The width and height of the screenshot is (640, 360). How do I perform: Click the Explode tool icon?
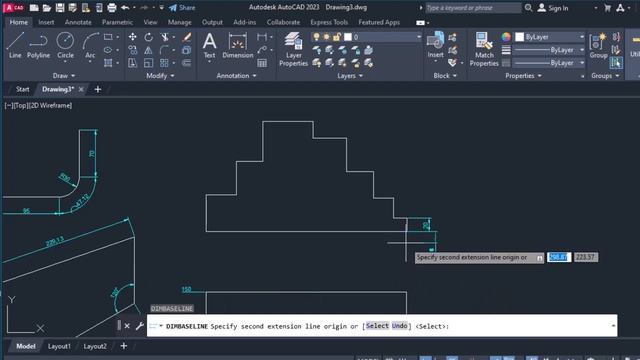pyautogui.click(x=187, y=50)
